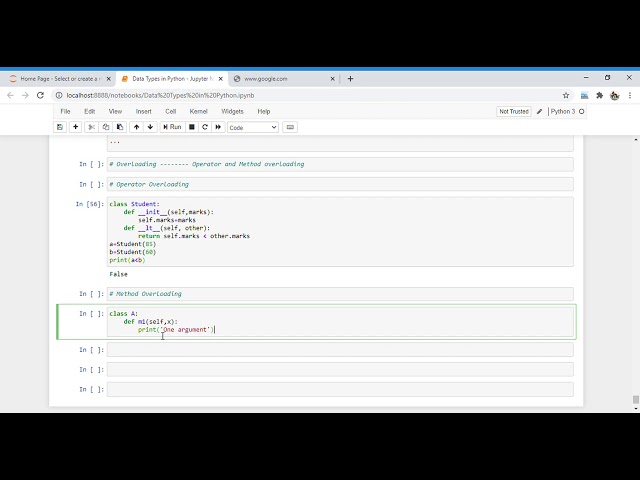
Task: Minimize the browser window
Action: pos(586,77)
